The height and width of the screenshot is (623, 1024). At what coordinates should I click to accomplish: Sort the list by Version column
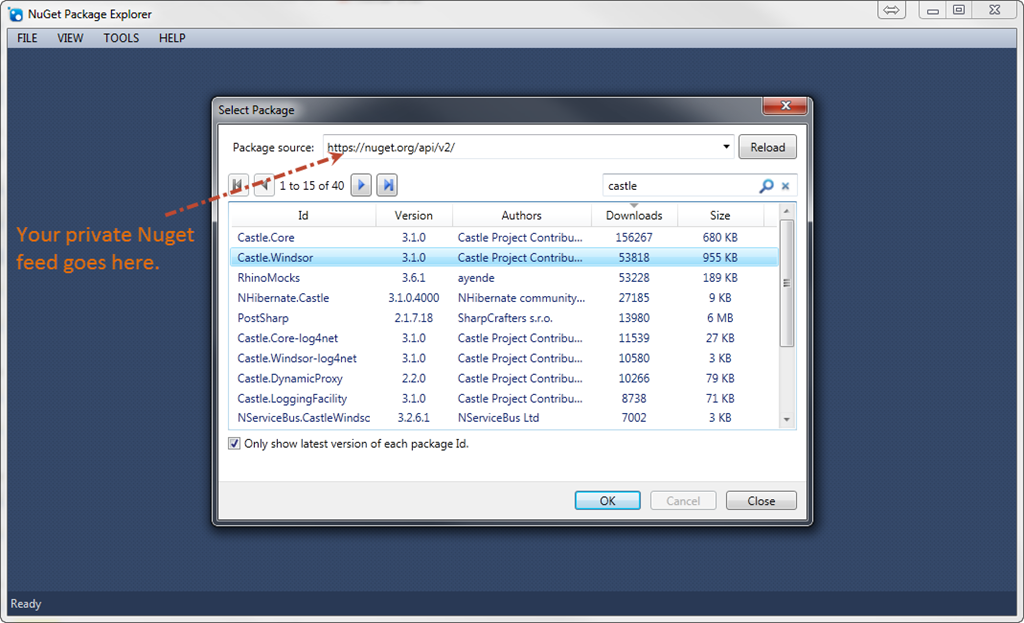coord(414,215)
